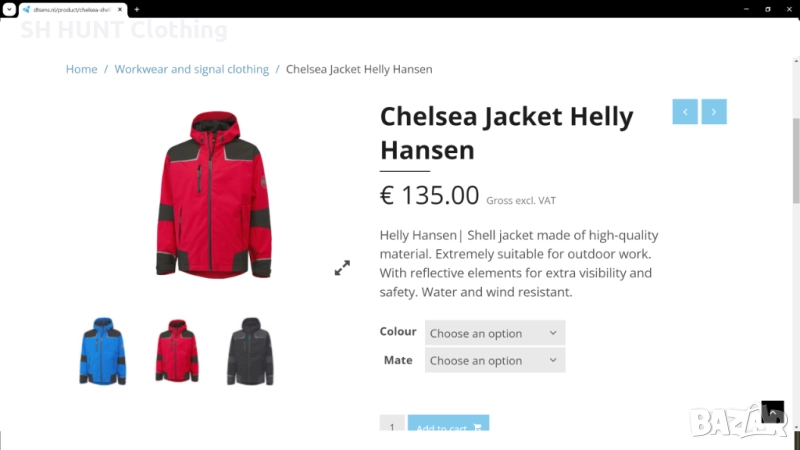The height and width of the screenshot is (450, 800).
Task: Click the scroll-to-top arrow button
Action: pos(772,411)
